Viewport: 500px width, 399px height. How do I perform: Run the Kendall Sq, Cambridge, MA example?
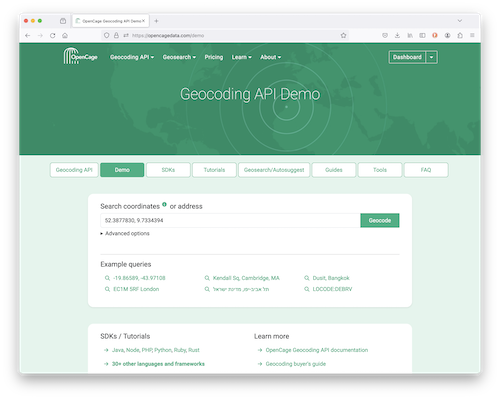pyautogui.click(x=246, y=278)
